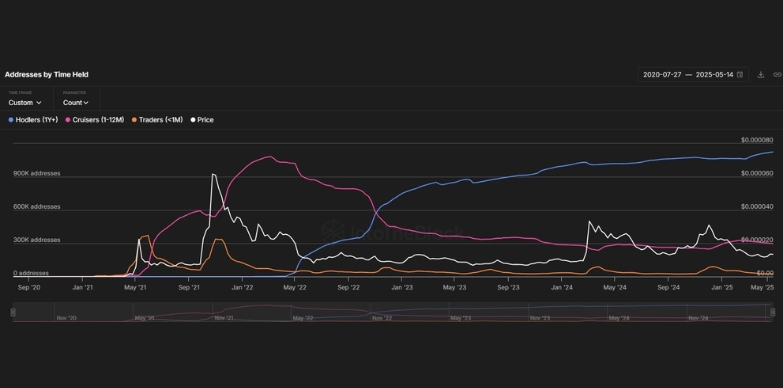Grab the right range slider handle
The height and width of the screenshot is (388, 783).
coord(773,312)
